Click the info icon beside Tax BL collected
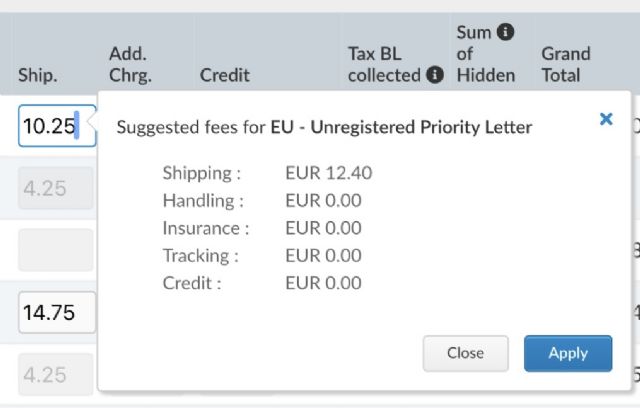This screenshot has width=640, height=408. point(434,75)
